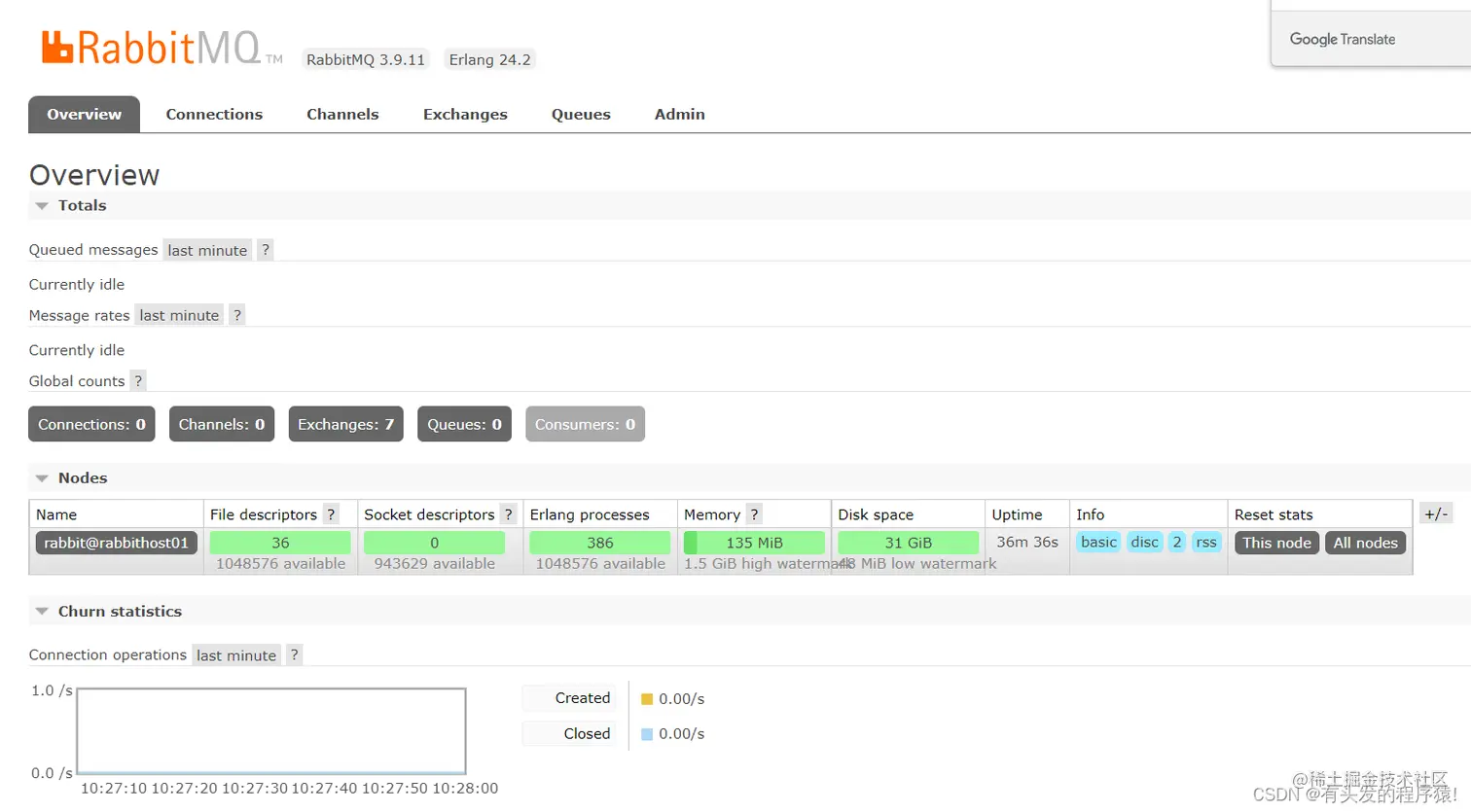Reset stats for All nodes

coord(1365,543)
